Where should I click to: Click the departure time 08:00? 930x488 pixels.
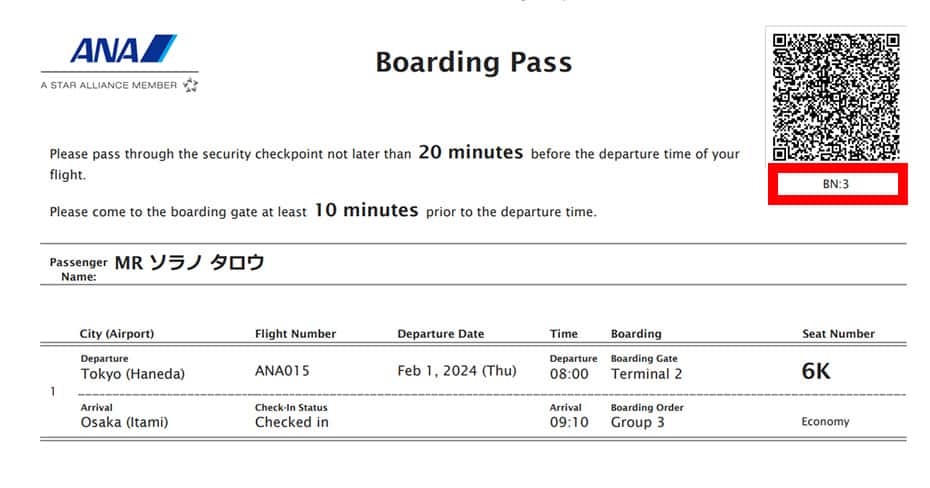(569, 374)
